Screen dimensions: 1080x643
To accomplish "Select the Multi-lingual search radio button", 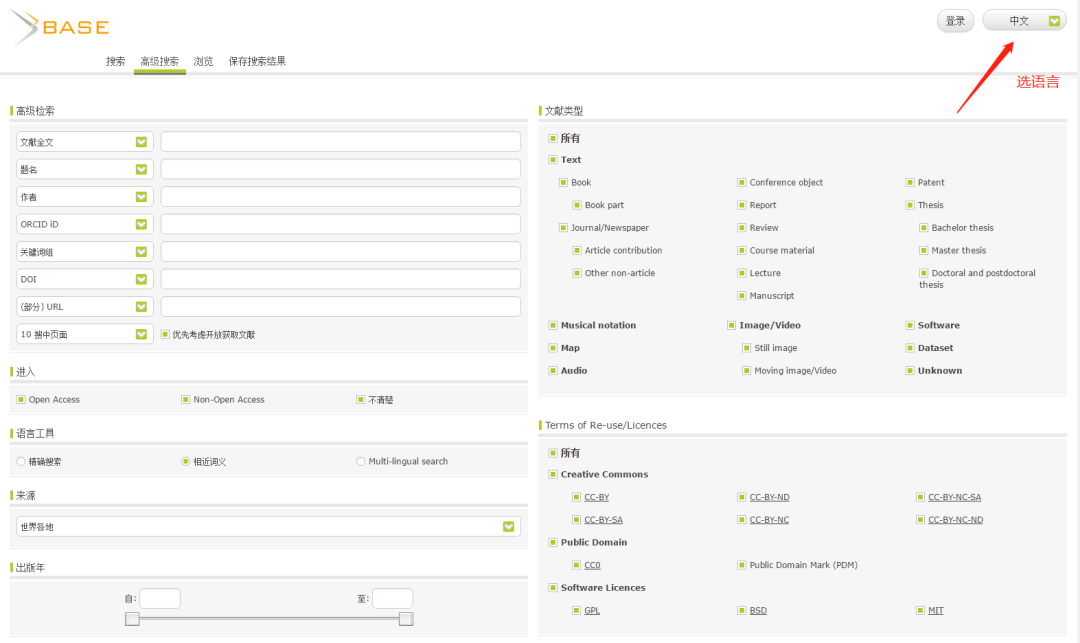I will [360, 461].
